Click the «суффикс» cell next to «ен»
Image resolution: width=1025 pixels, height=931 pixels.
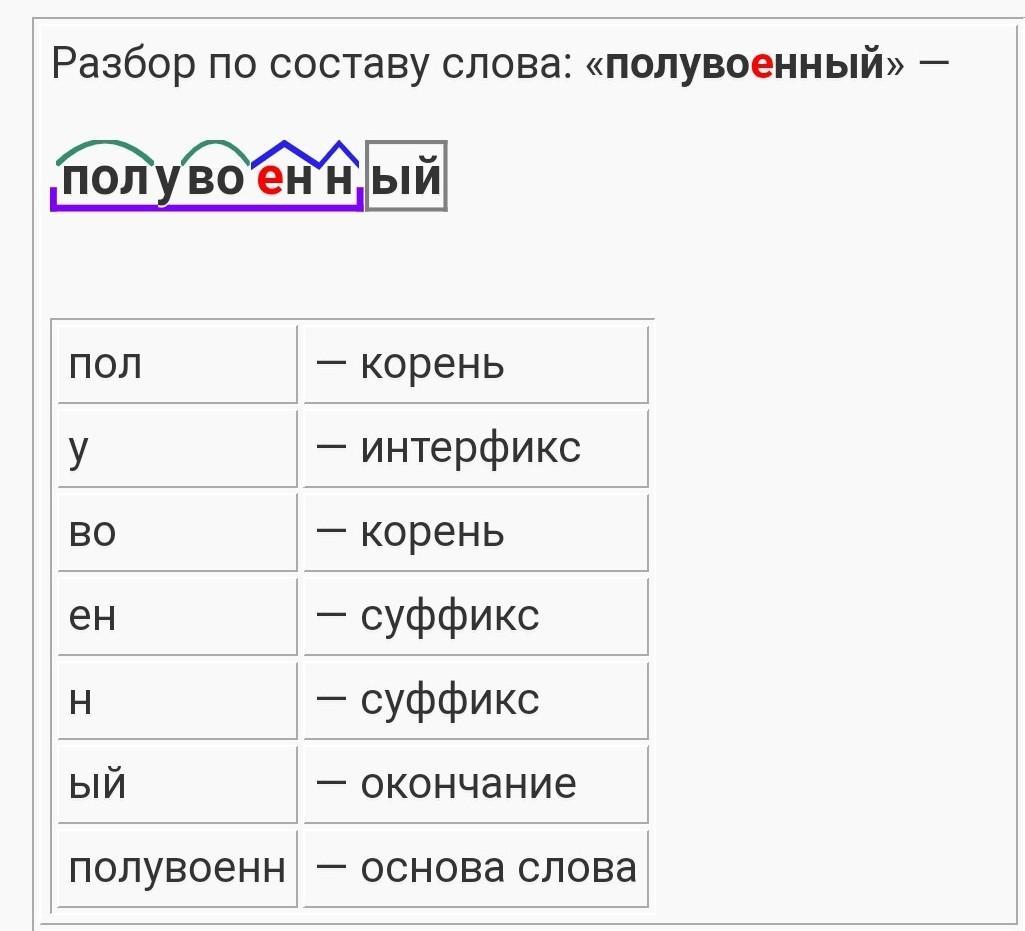(476, 617)
